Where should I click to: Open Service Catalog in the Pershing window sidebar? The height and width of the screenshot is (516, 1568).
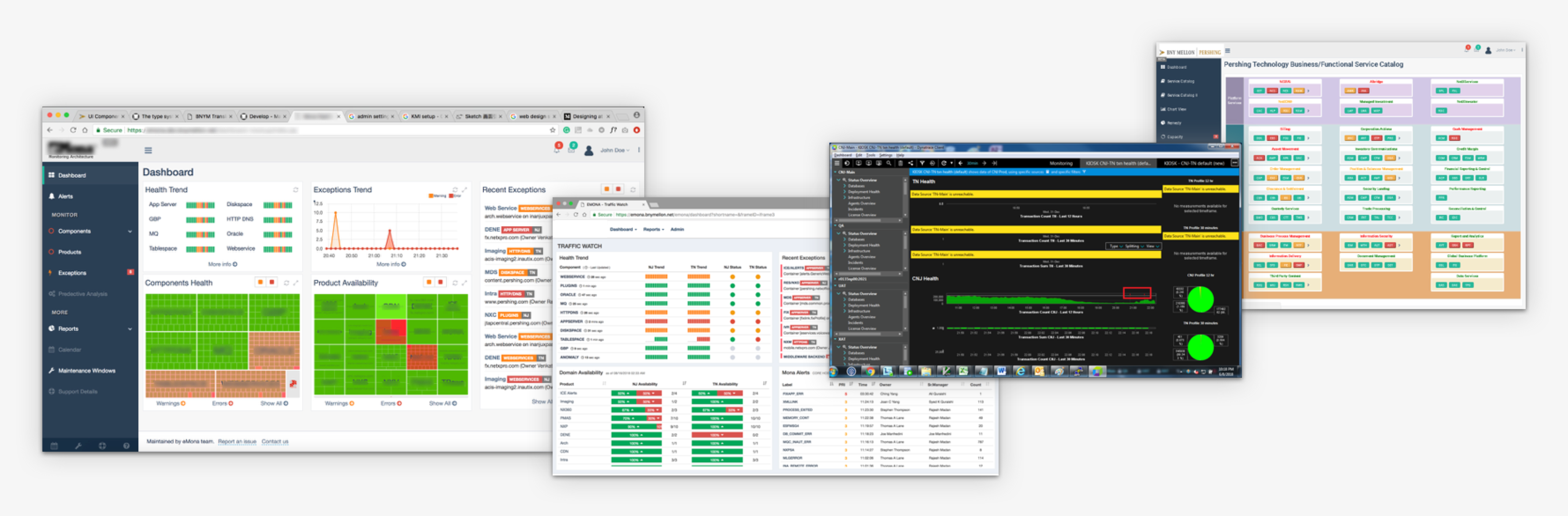coord(1189,81)
